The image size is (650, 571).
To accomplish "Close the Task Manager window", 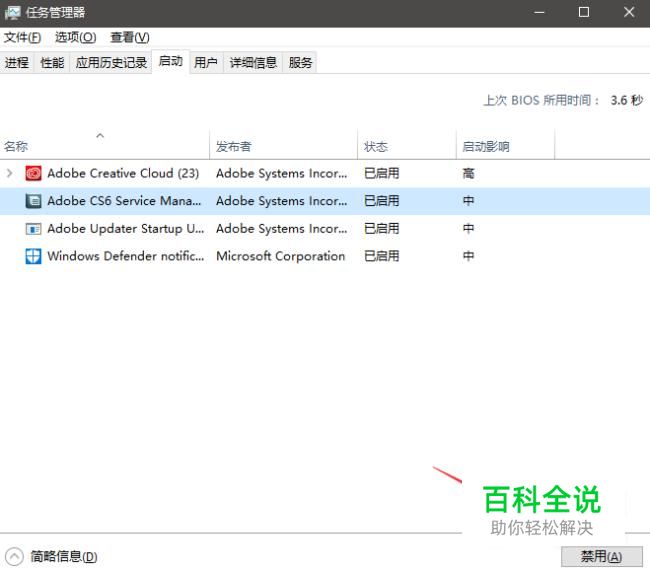I will click(x=628, y=12).
